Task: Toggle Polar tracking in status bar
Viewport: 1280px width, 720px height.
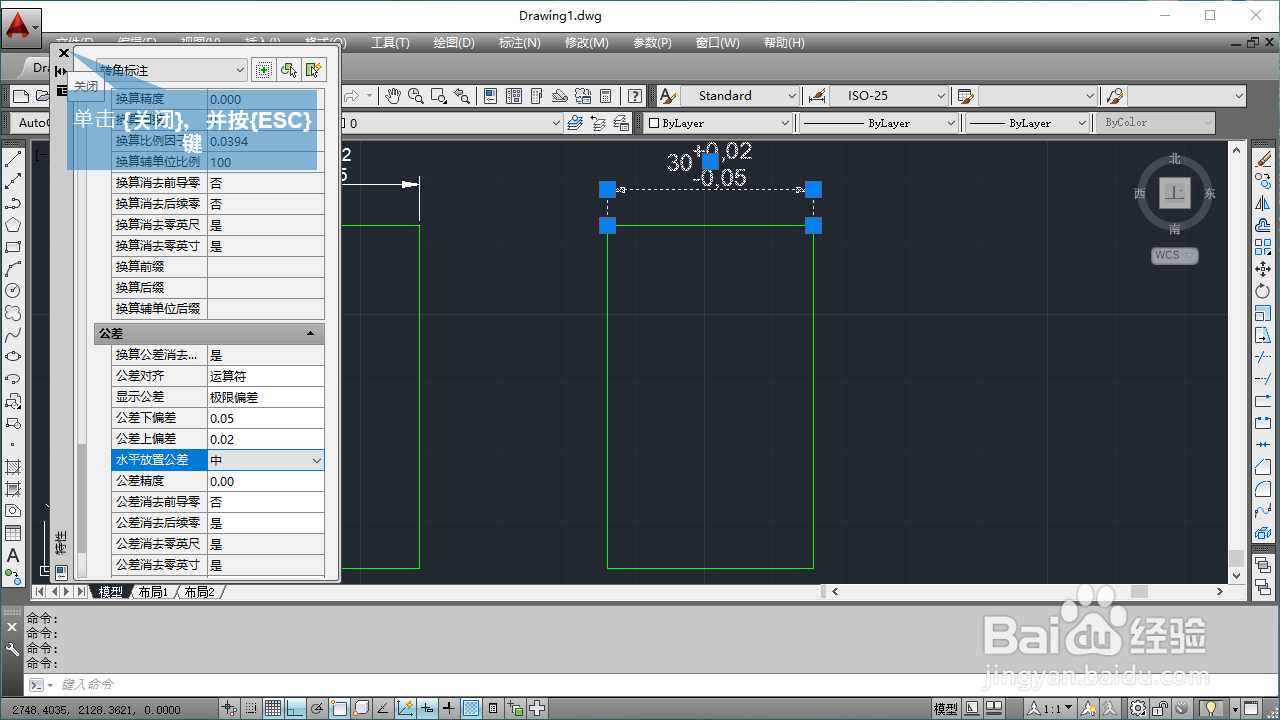Action: pos(317,709)
